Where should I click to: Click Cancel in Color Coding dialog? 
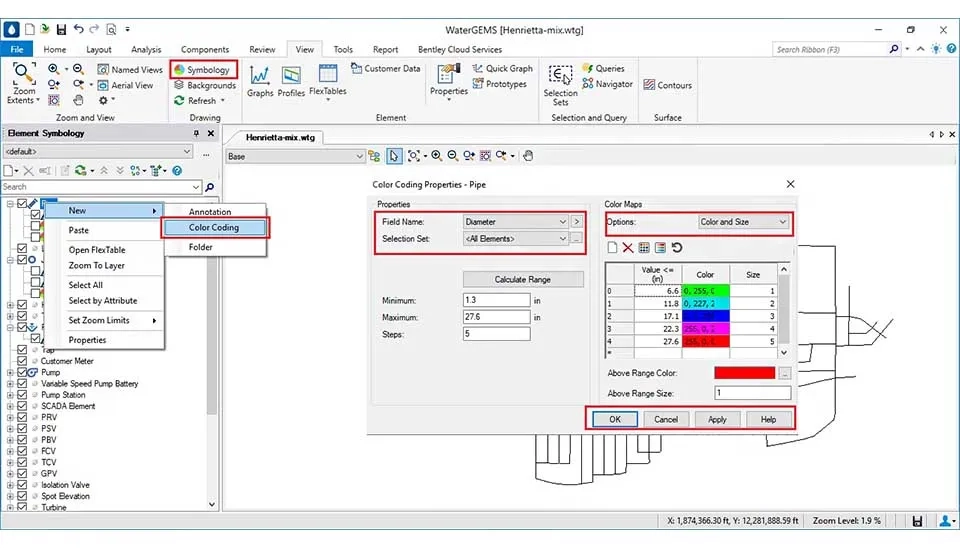tap(666, 419)
